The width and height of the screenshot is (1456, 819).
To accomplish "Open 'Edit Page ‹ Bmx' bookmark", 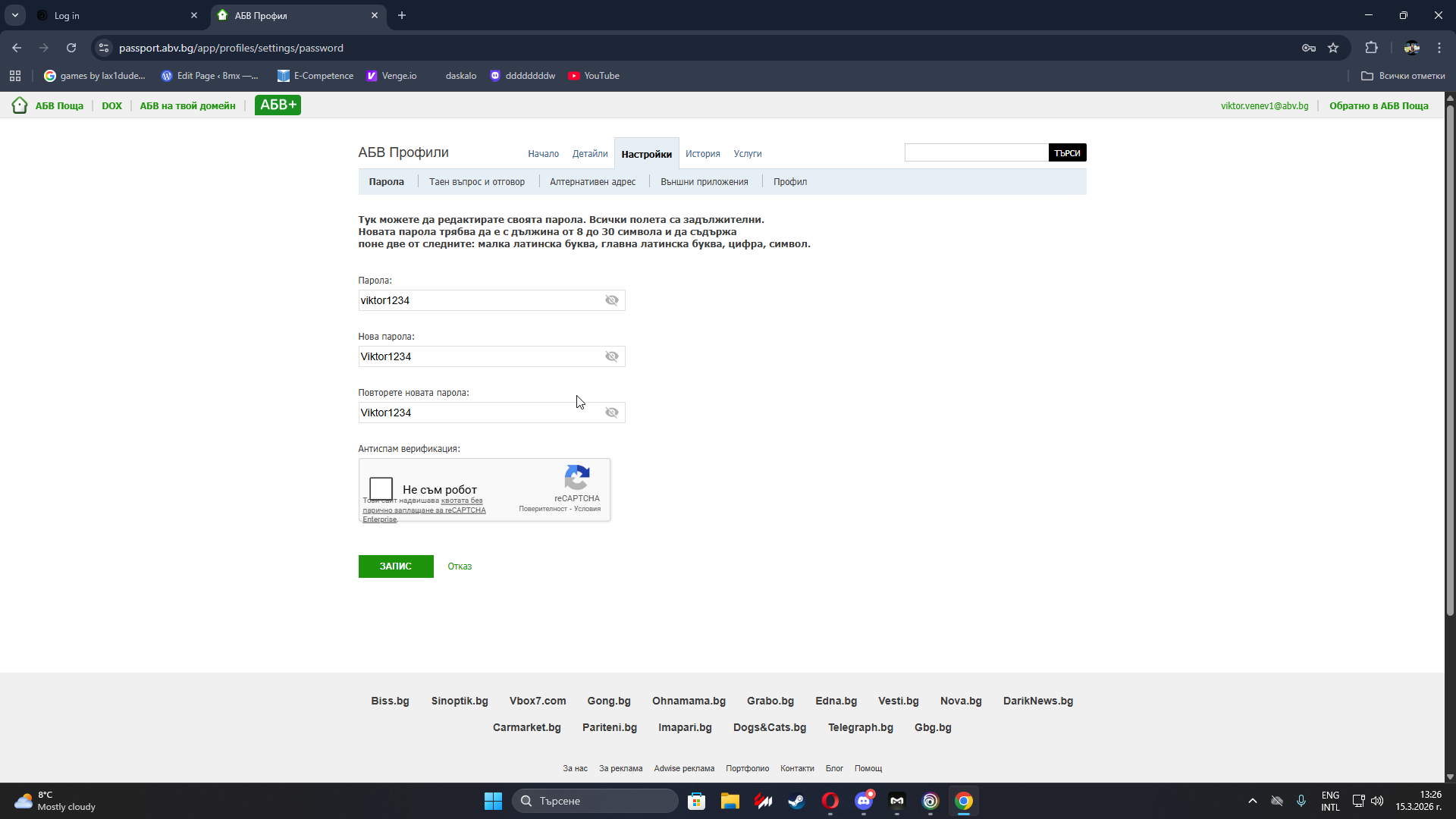I will coord(209,76).
